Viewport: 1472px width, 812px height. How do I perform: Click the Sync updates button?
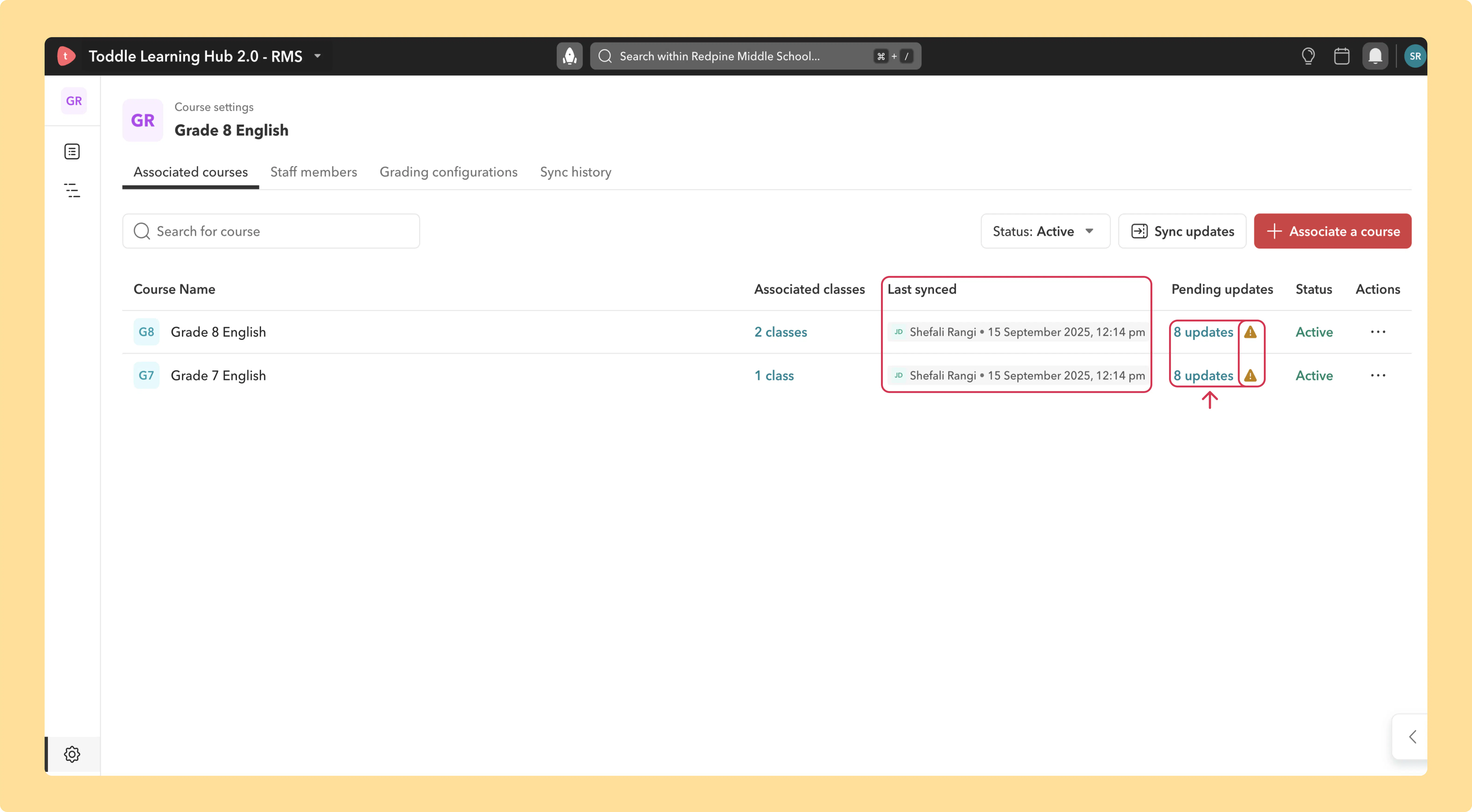1182,231
